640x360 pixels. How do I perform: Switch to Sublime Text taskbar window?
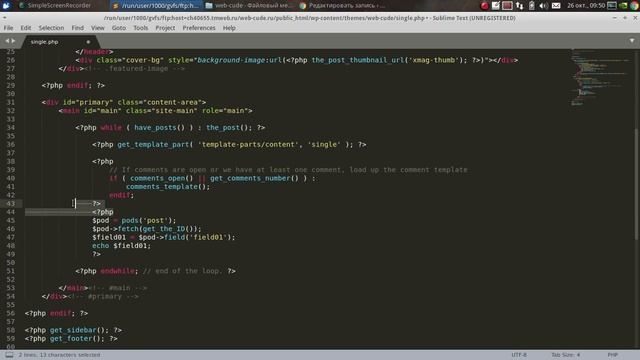[x=156, y=5]
